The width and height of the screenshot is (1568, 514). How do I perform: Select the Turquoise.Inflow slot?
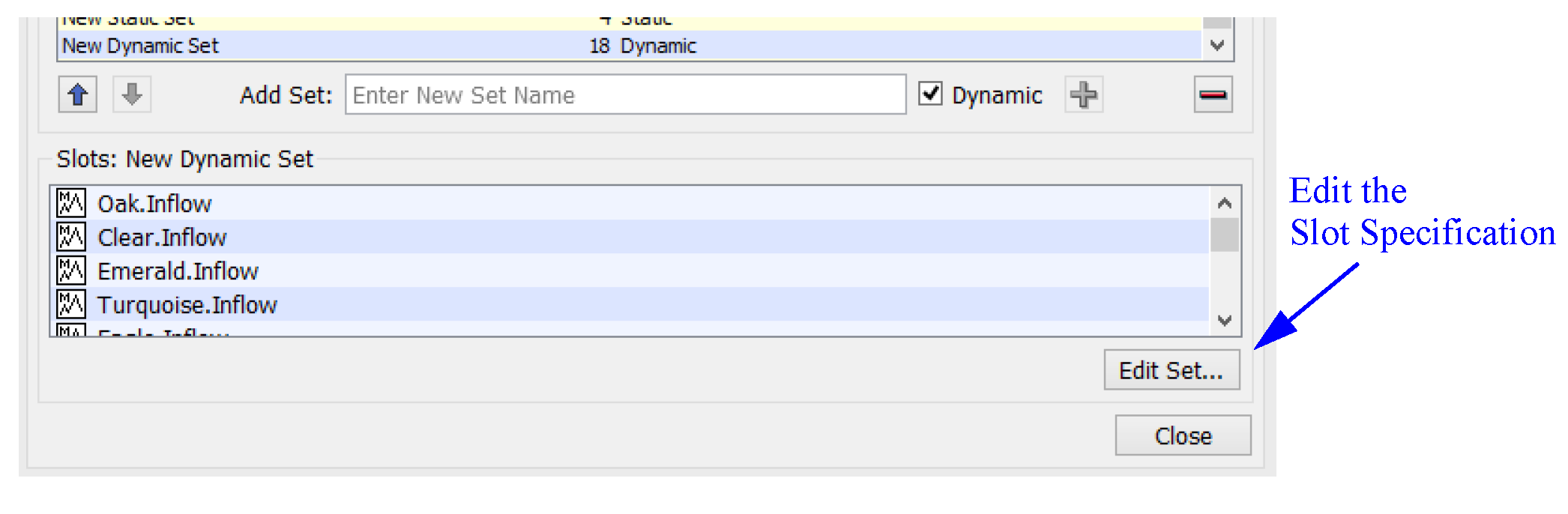(x=187, y=305)
